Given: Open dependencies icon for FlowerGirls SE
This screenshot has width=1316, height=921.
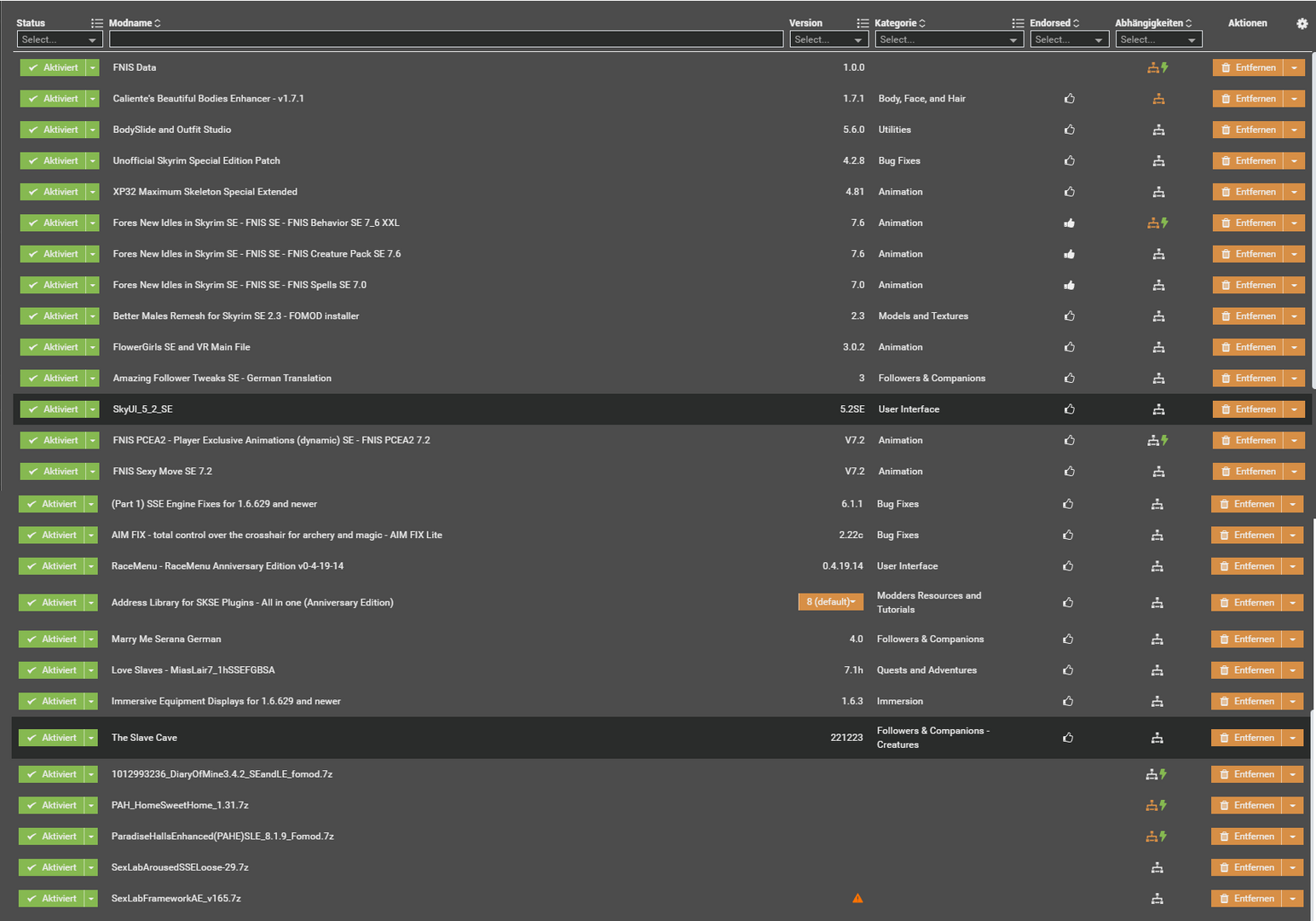Looking at the screenshot, I should [x=1158, y=347].
